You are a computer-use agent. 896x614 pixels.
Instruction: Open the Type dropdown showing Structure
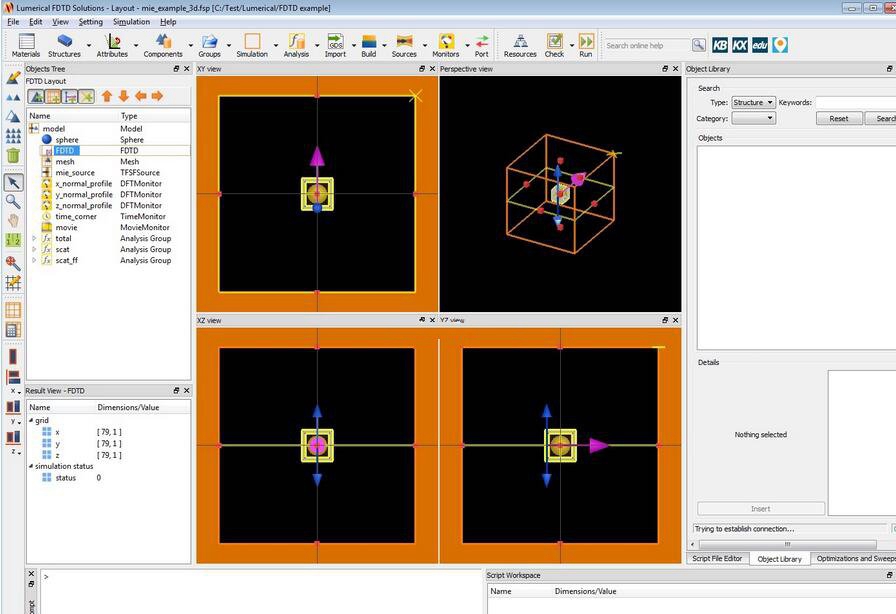pos(753,102)
